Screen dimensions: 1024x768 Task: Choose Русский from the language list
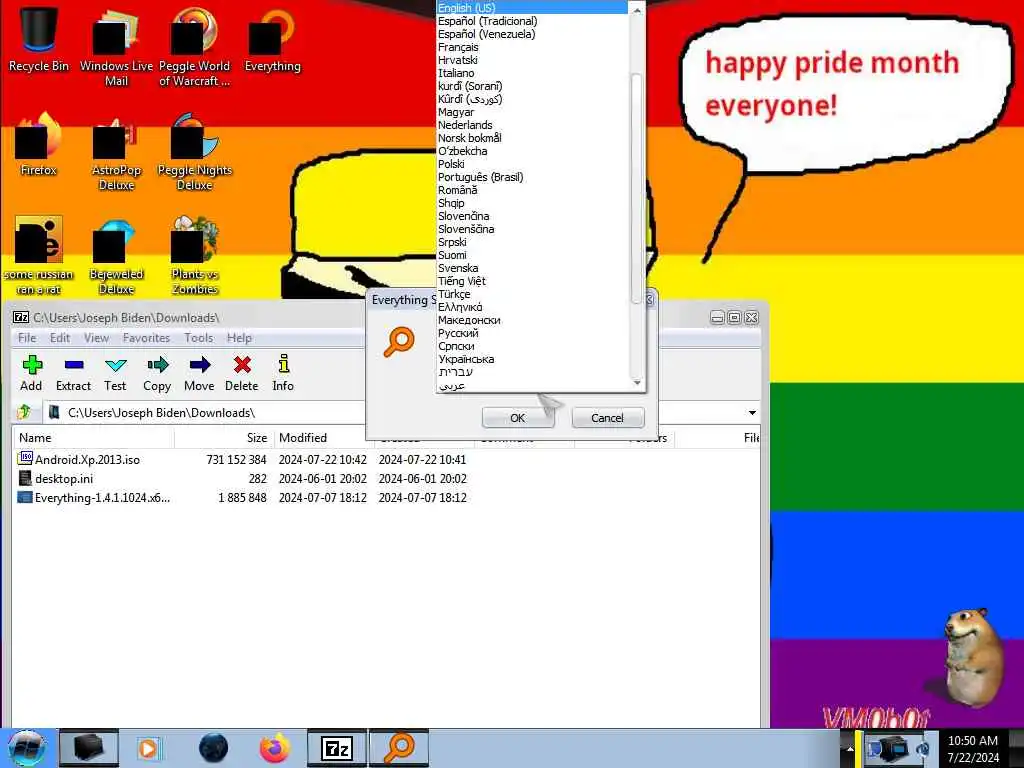point(532,333)
